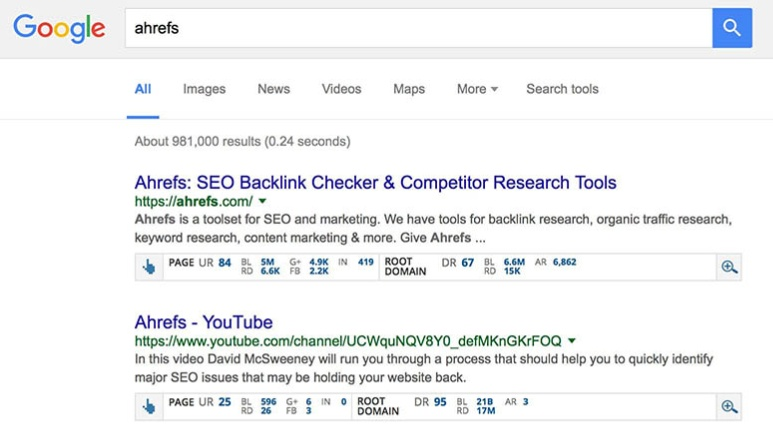Open the Google logo homepage

(x=59, y=29)
